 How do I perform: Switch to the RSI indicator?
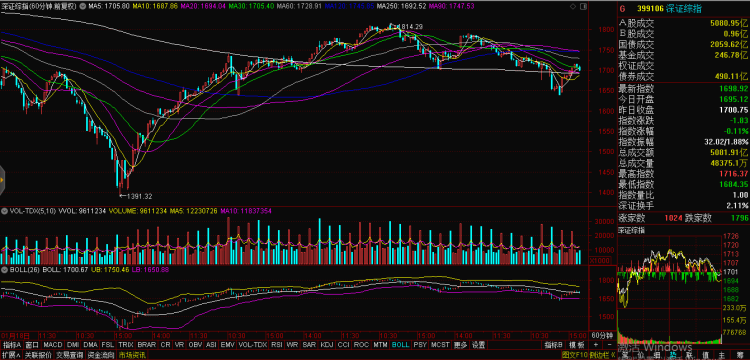tap(276, 345)
